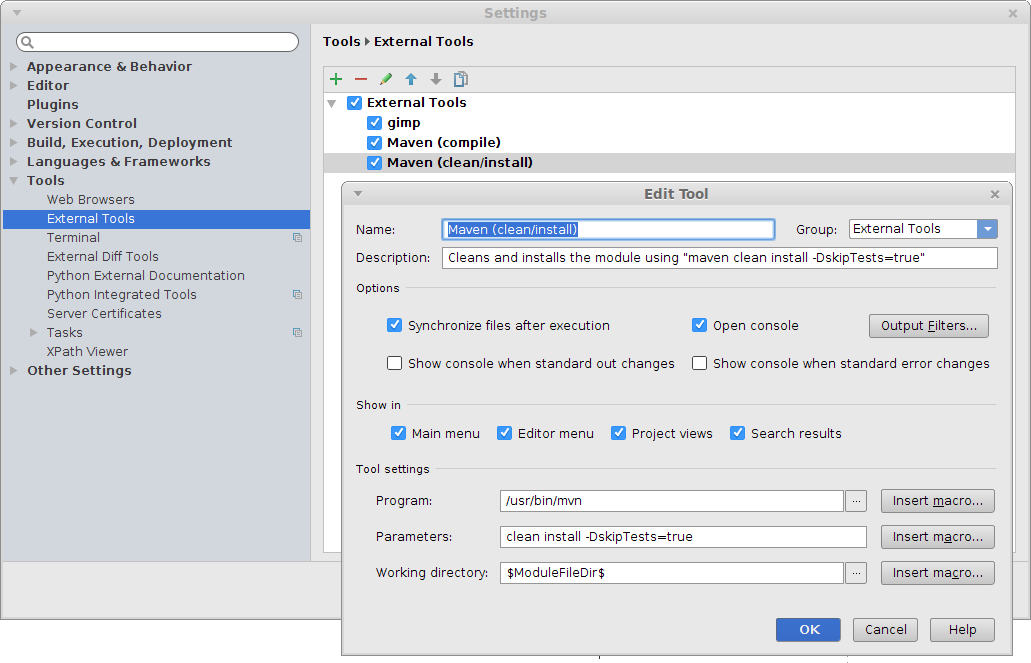
Task: Select Terminal in the settings sidebar
Action: 73,238
